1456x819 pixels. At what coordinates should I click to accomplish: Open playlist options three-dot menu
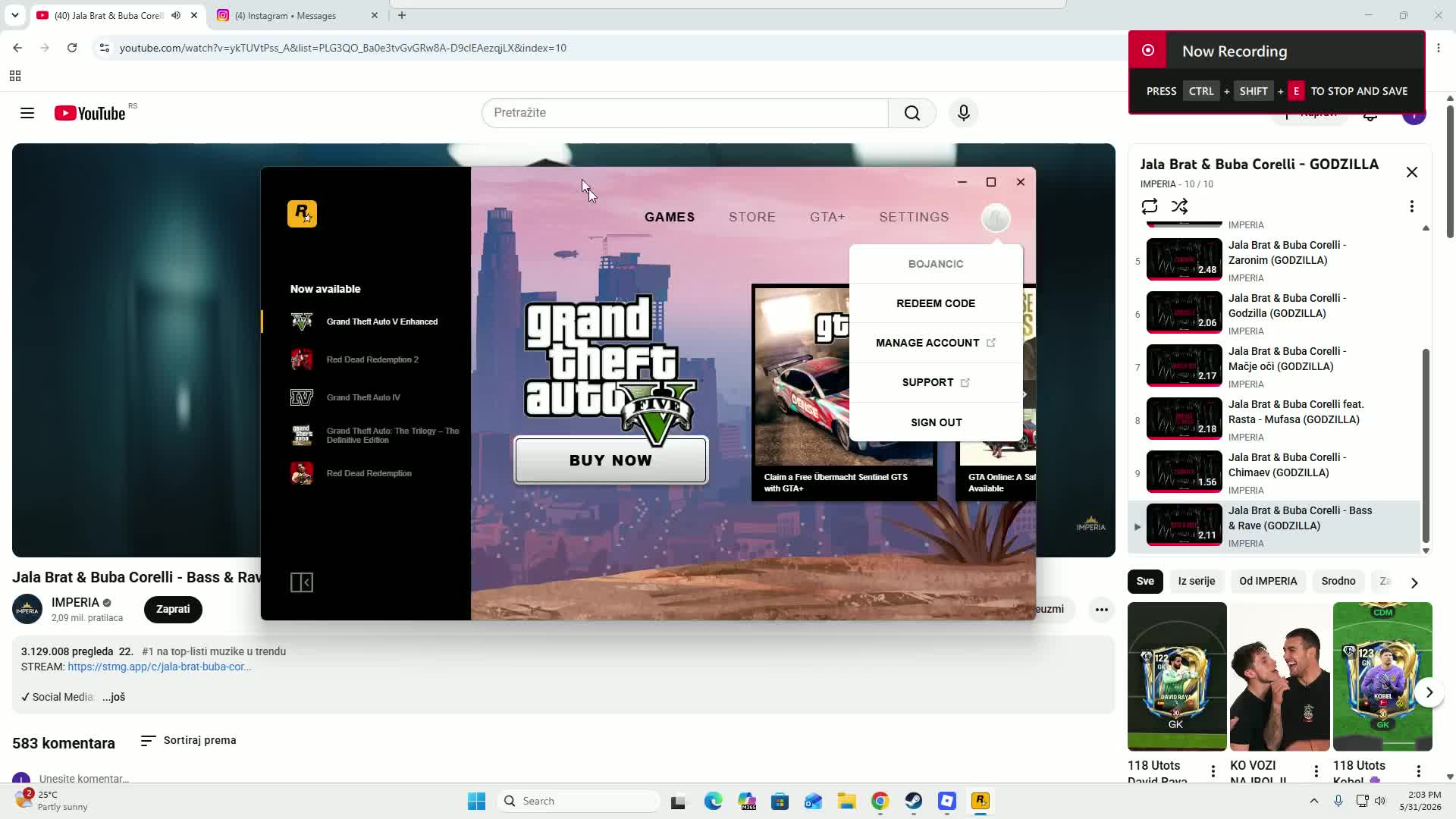1411,206
